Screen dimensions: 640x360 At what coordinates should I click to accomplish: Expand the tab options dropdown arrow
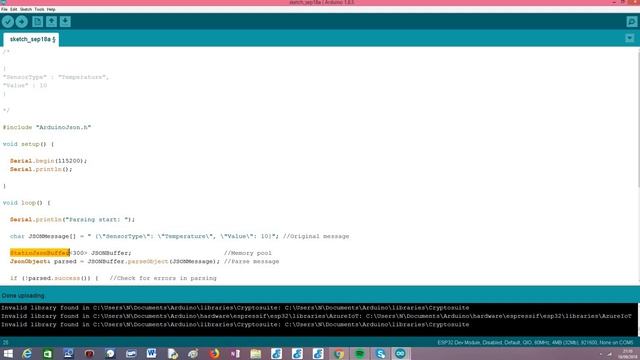pos(630,38)
